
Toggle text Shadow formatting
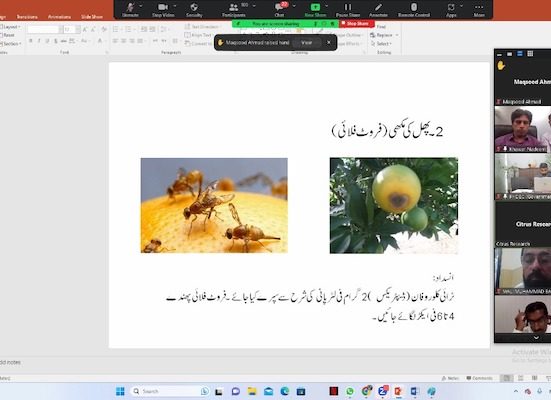pos(56,41)
